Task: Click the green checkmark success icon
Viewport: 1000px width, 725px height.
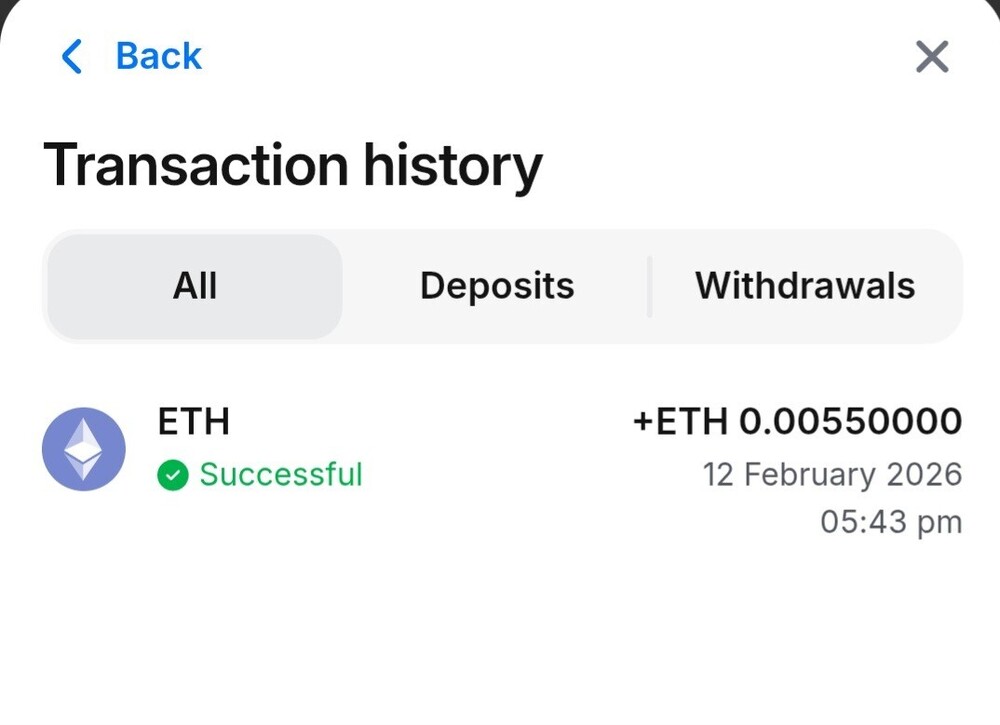Action: pos(173,475)
